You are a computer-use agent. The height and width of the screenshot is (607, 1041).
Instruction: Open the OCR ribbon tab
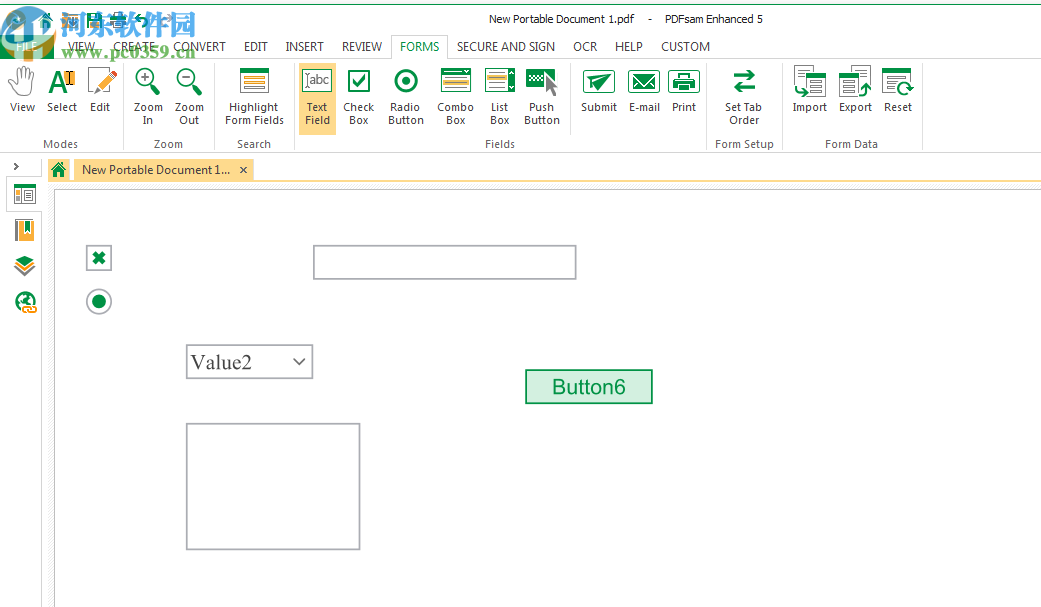click(x=585, y=46)
